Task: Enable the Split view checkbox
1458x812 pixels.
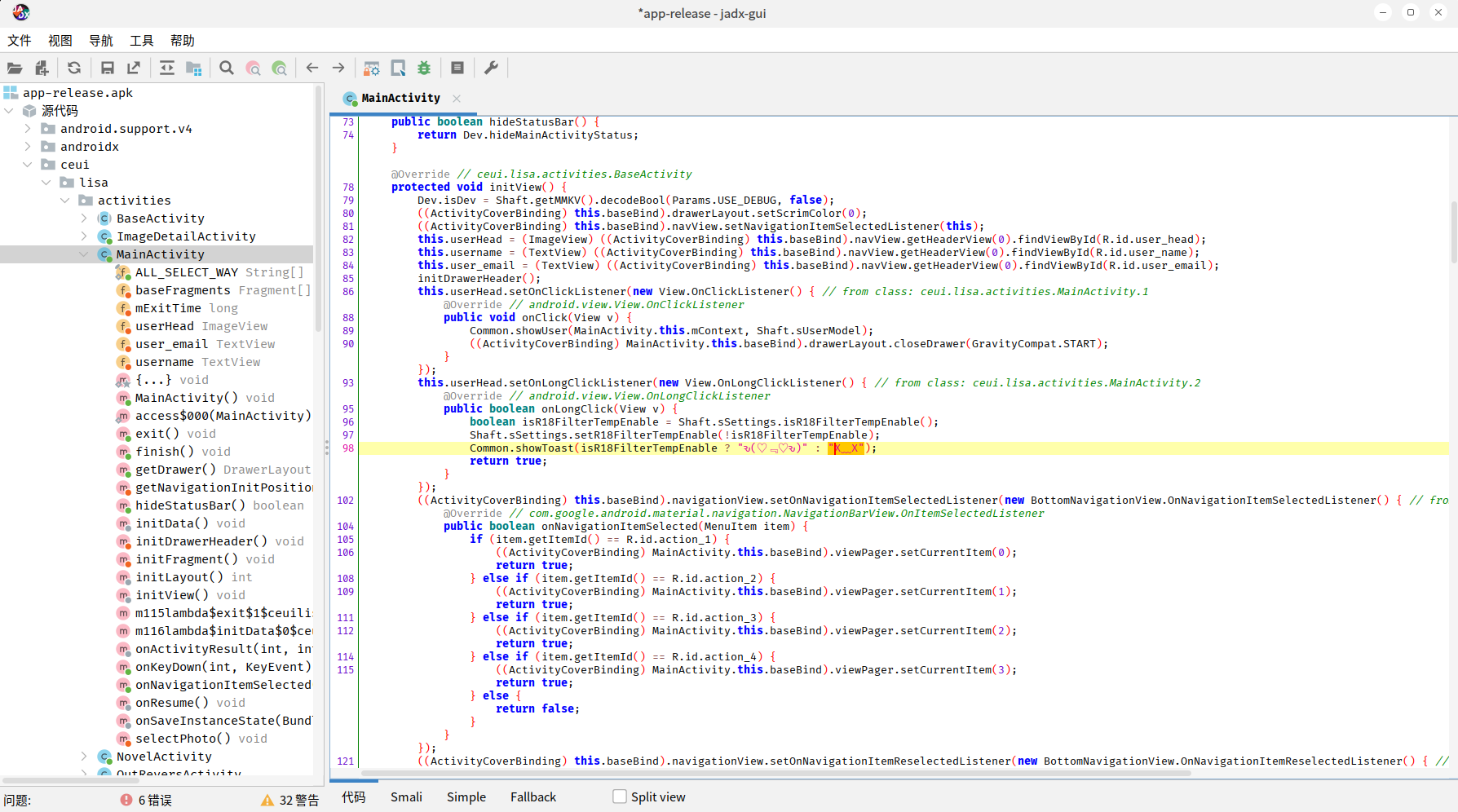Action: pos(620,797)
